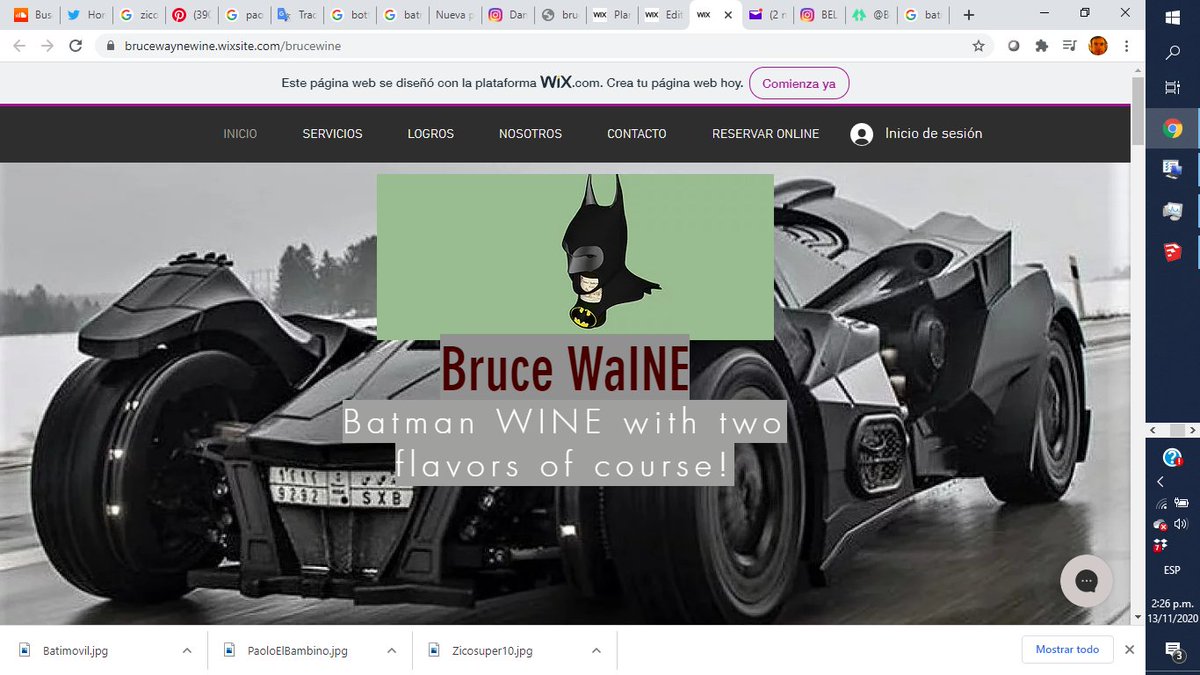Switch to the Pinterest tab
The width and height of the screenshot is (1200, 675).
[191, 15]
